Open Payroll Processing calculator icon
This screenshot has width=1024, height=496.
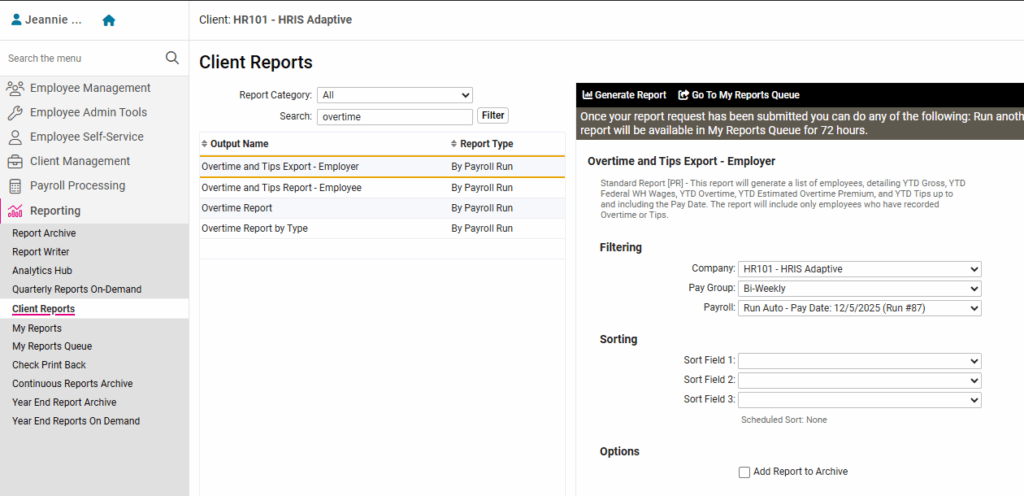[15, 186]
